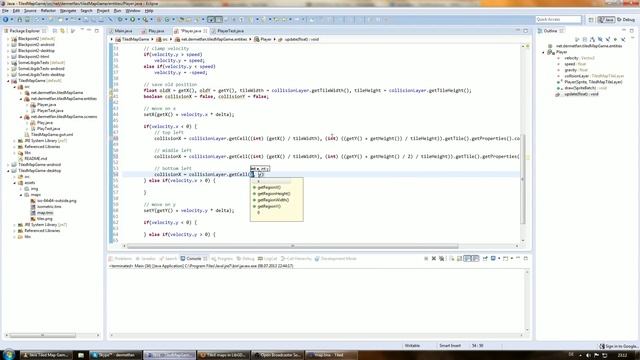Open the File menu
640x360 pixels.
point(5,11)
